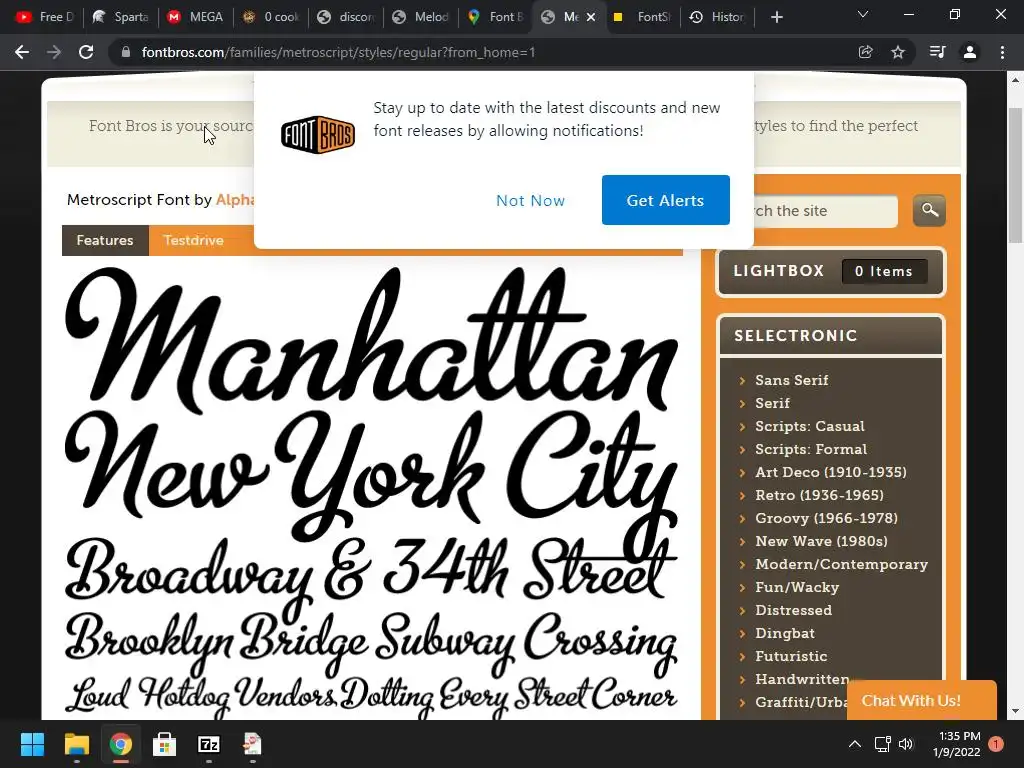1024x768 pixels.
Task: Expand the Serif category
Action: point(773,403)
